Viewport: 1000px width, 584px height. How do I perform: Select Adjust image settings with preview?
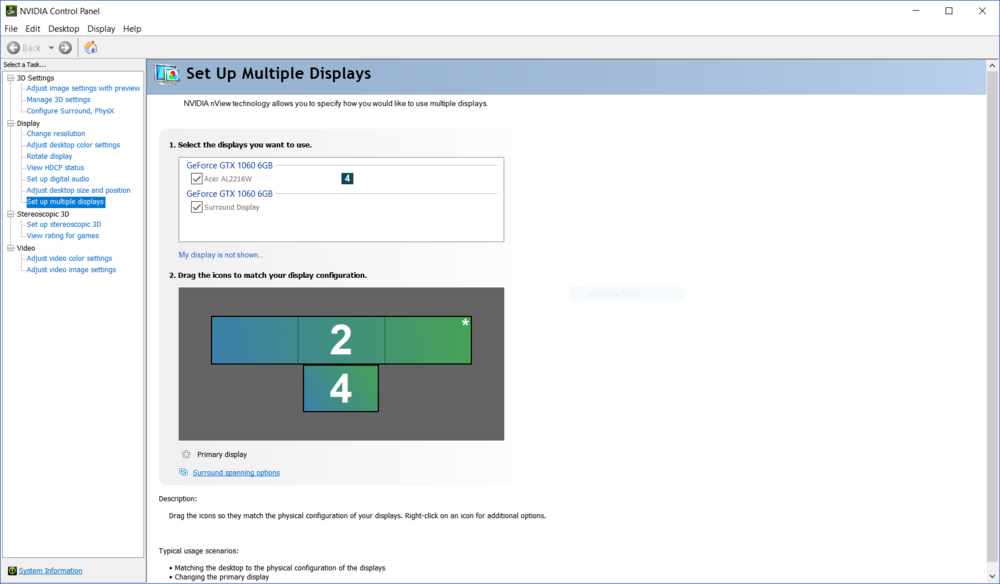pyautogui.click(x=83, y=89)
